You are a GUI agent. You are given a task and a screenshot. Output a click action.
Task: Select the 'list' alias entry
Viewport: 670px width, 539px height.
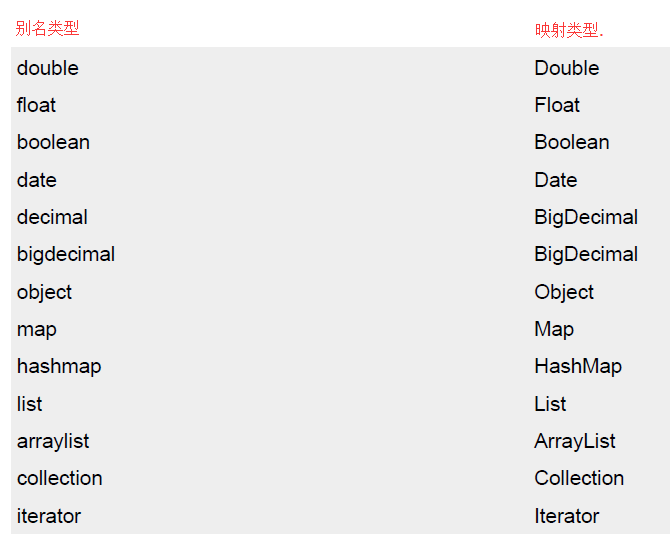coord(29,404)
